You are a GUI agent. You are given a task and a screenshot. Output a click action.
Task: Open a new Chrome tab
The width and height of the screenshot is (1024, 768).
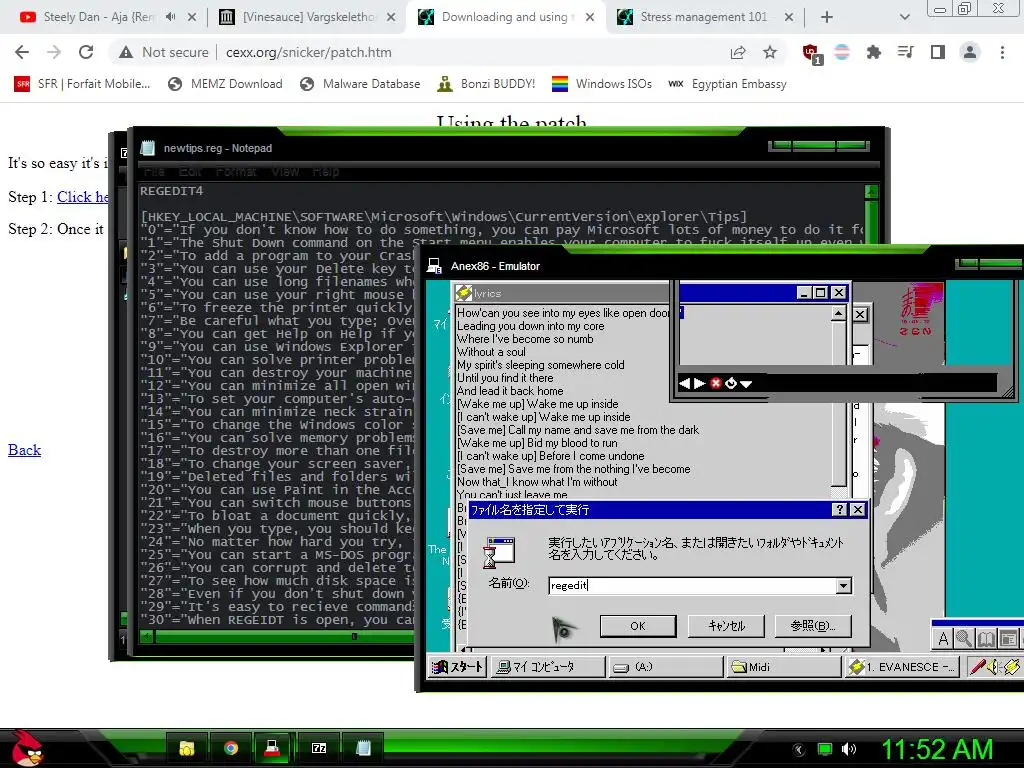(827, 17)
